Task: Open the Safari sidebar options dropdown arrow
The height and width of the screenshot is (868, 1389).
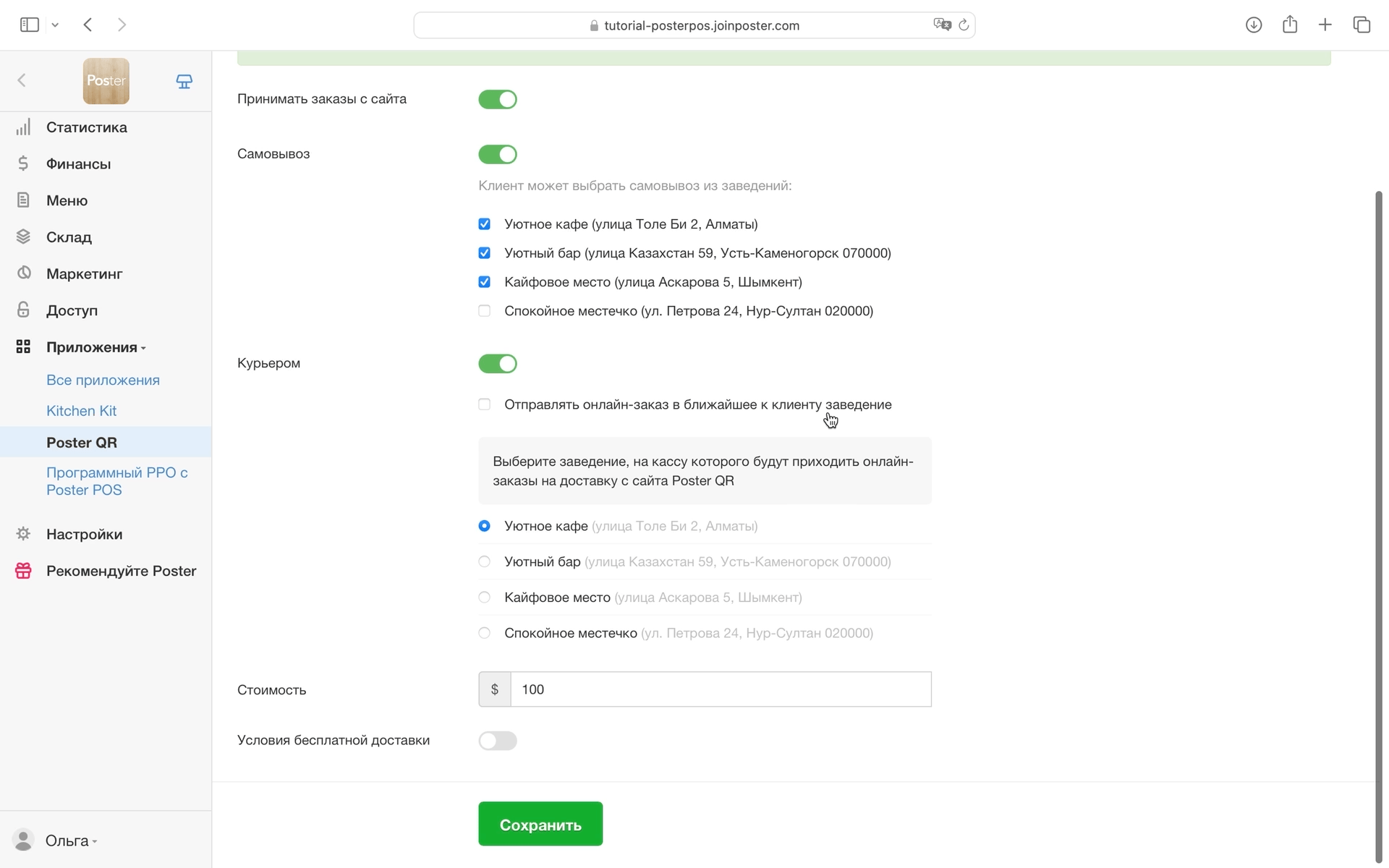Action: (x=55, y=25)
